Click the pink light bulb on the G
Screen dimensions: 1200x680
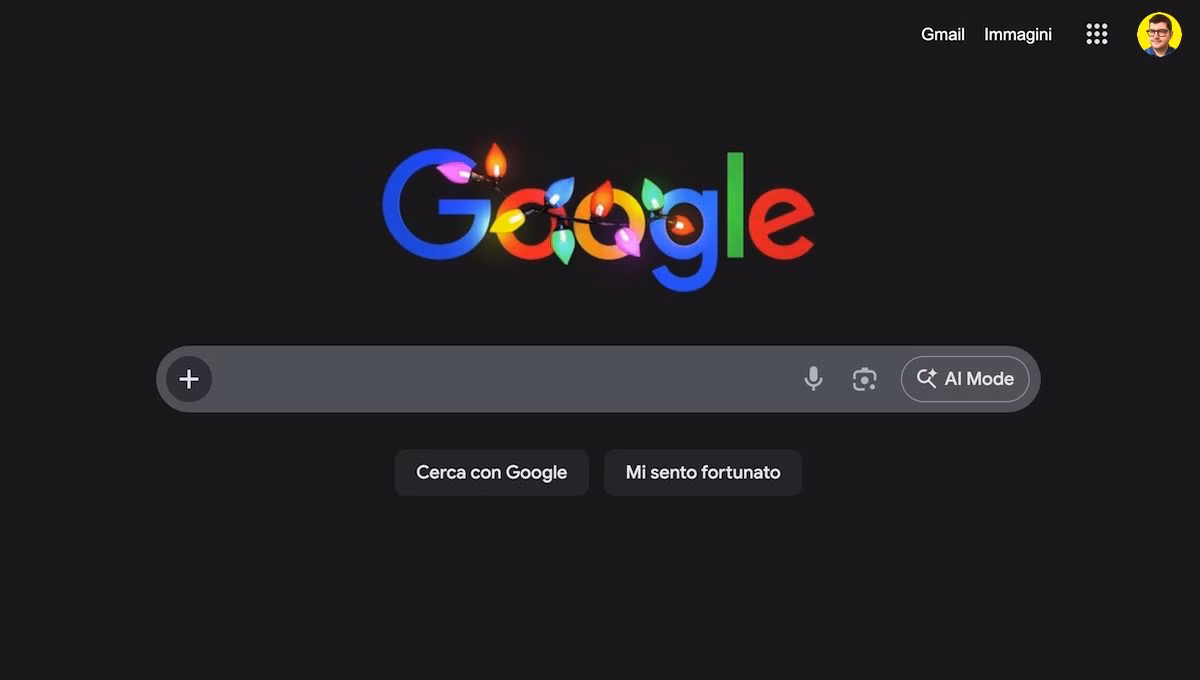click(x=455, y=172)
